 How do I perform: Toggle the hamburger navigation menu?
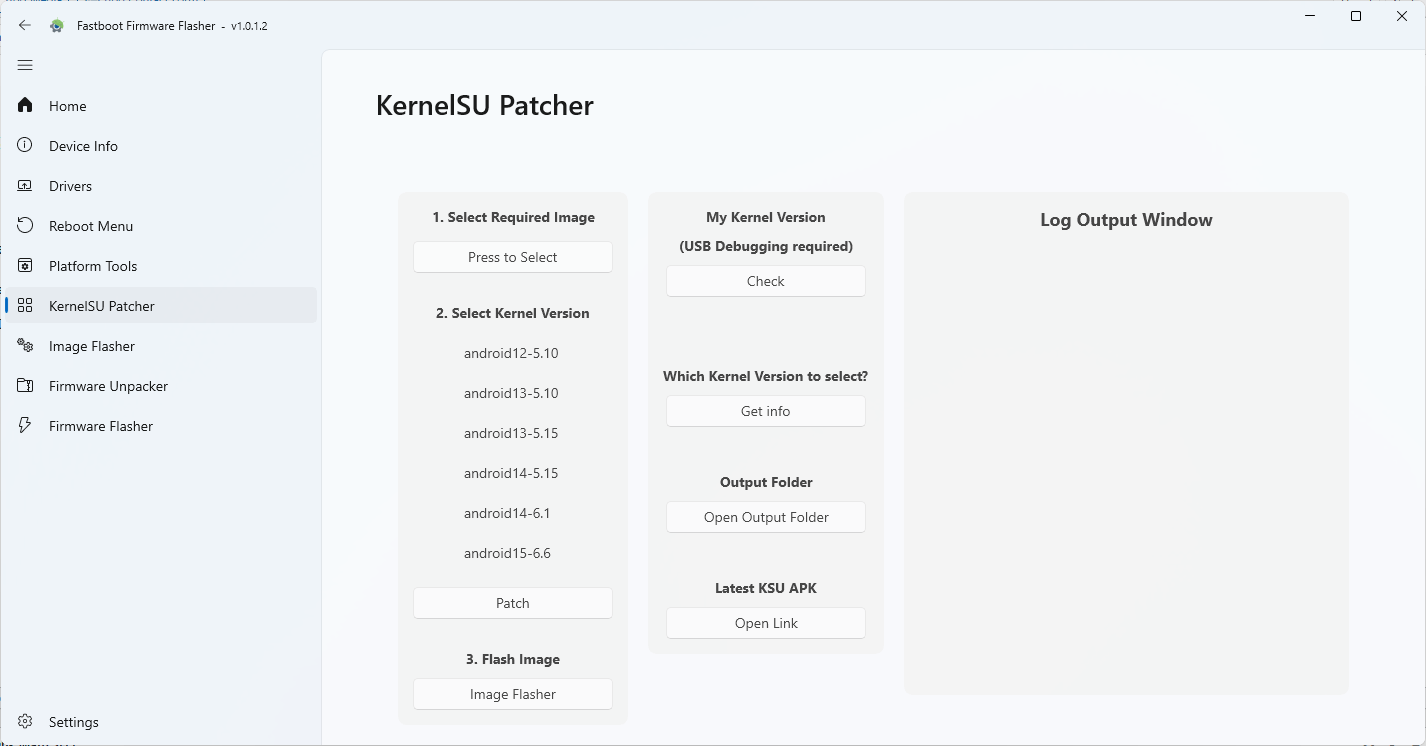pos(26,66)
